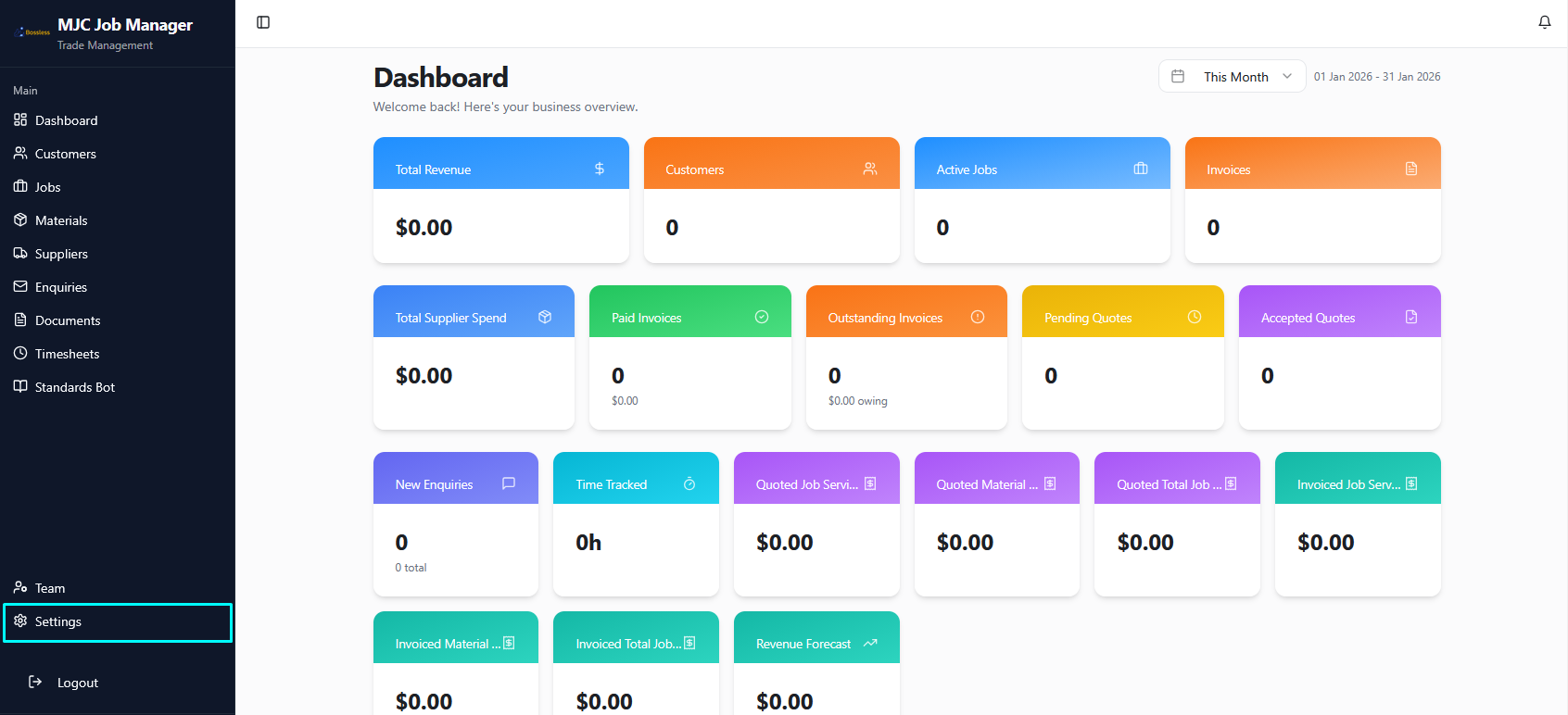Click the calendar icon next to This Month
The image size is (1568, 715).
point(1179,76)
